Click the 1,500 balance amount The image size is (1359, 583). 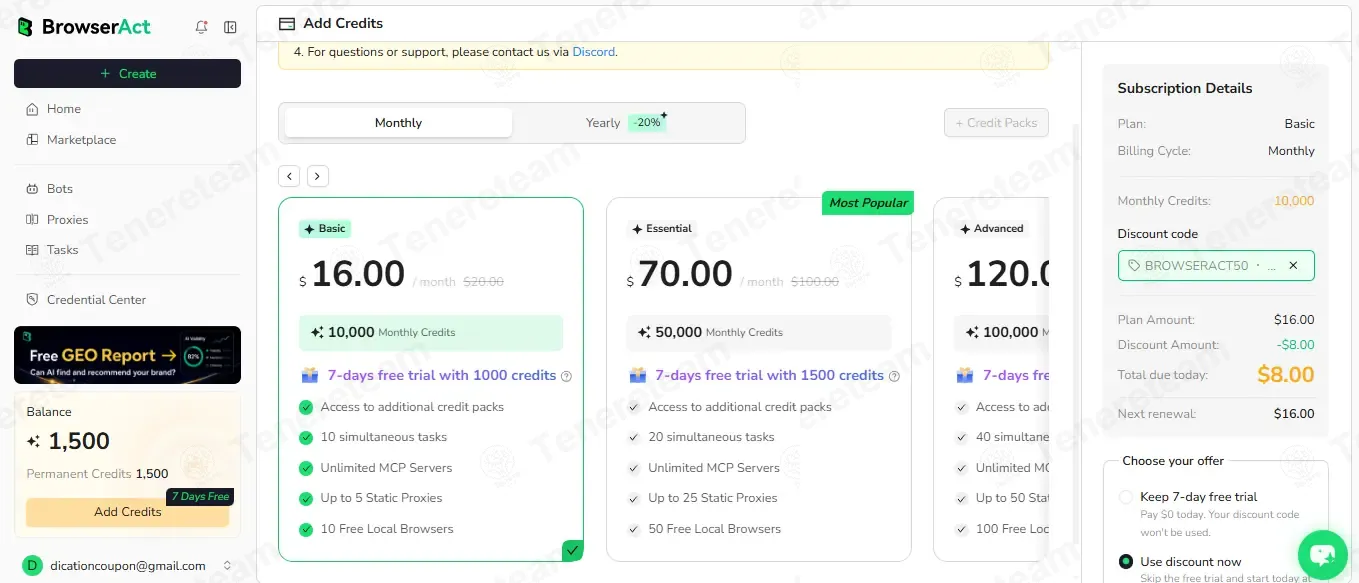coord(79,441)
